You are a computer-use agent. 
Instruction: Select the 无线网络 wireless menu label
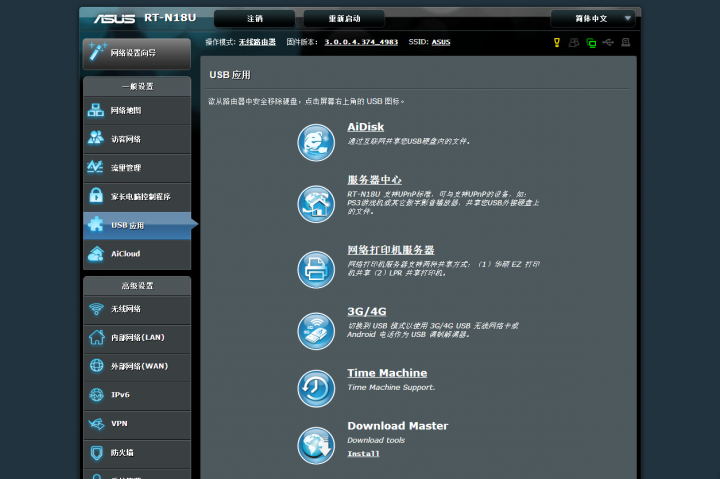pos(126,309)
